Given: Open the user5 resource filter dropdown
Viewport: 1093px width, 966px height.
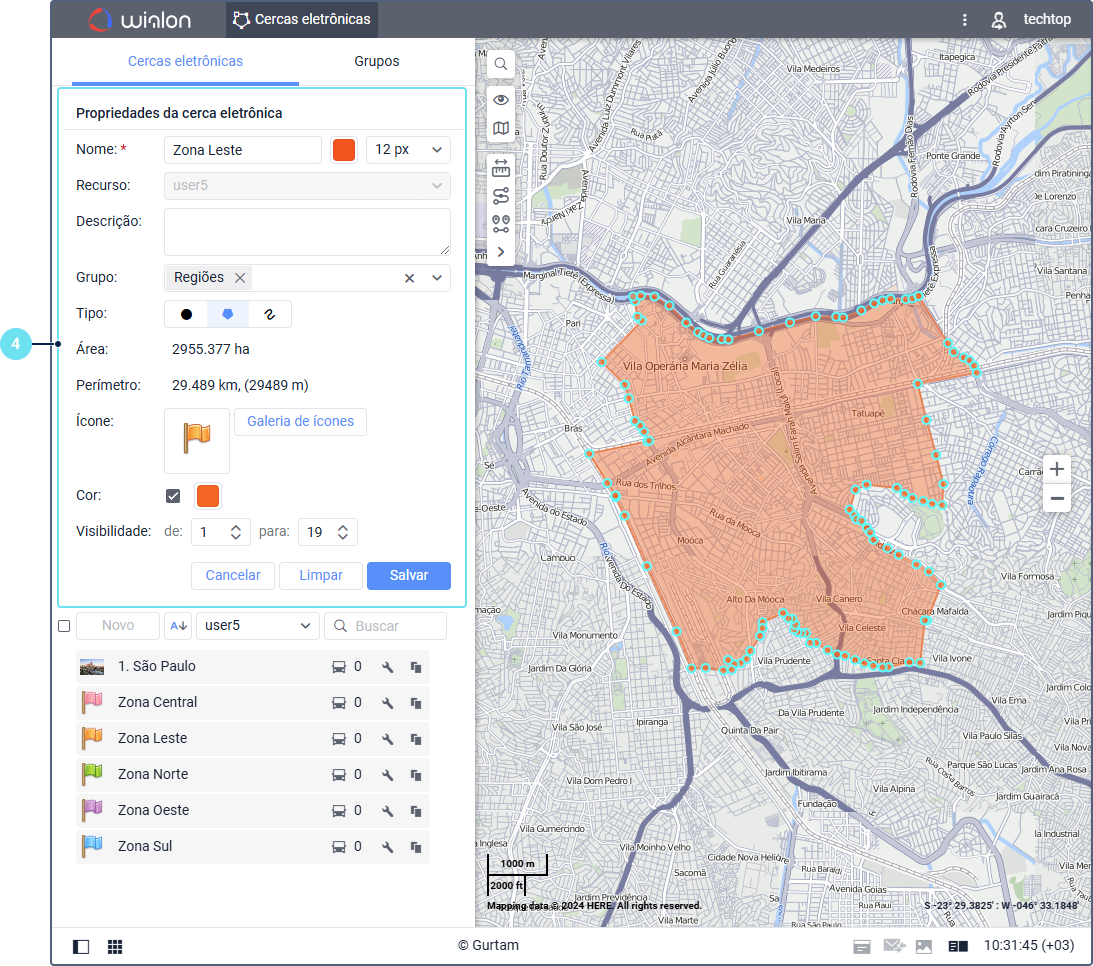Looking at the screenshot, I should 258,626.
